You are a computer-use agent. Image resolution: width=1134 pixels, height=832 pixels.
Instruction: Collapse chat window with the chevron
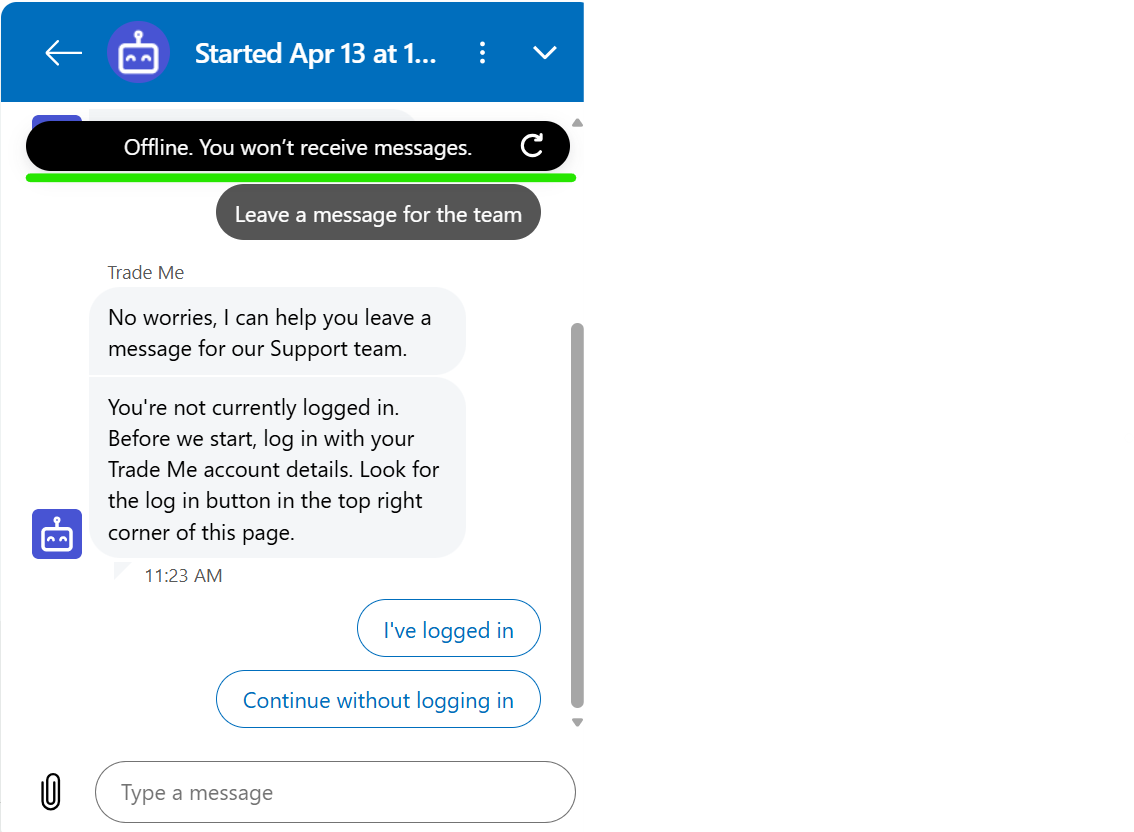(x=545, y=53)
